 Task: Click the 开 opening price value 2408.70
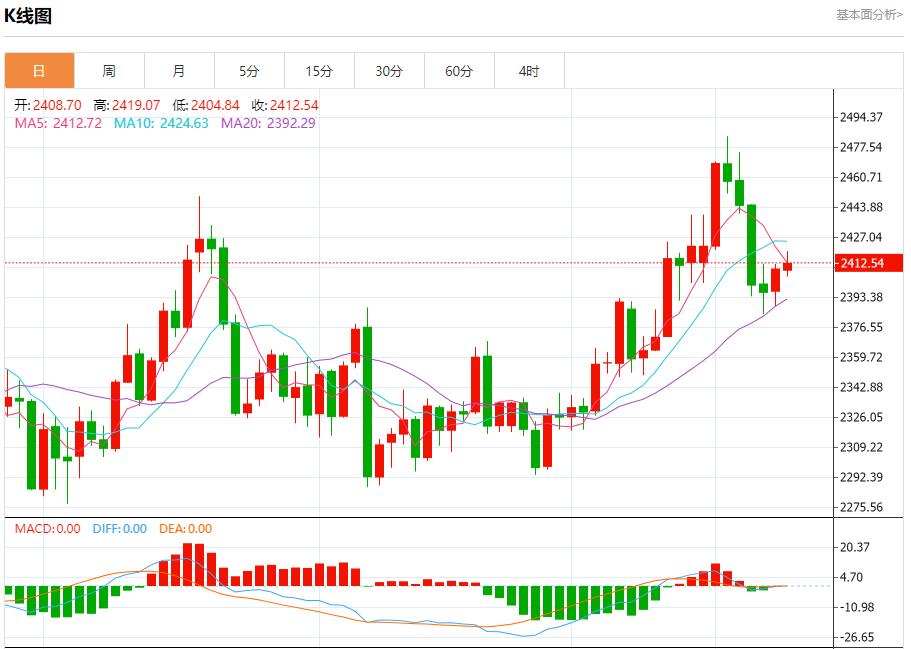click(x=56, y=105)
